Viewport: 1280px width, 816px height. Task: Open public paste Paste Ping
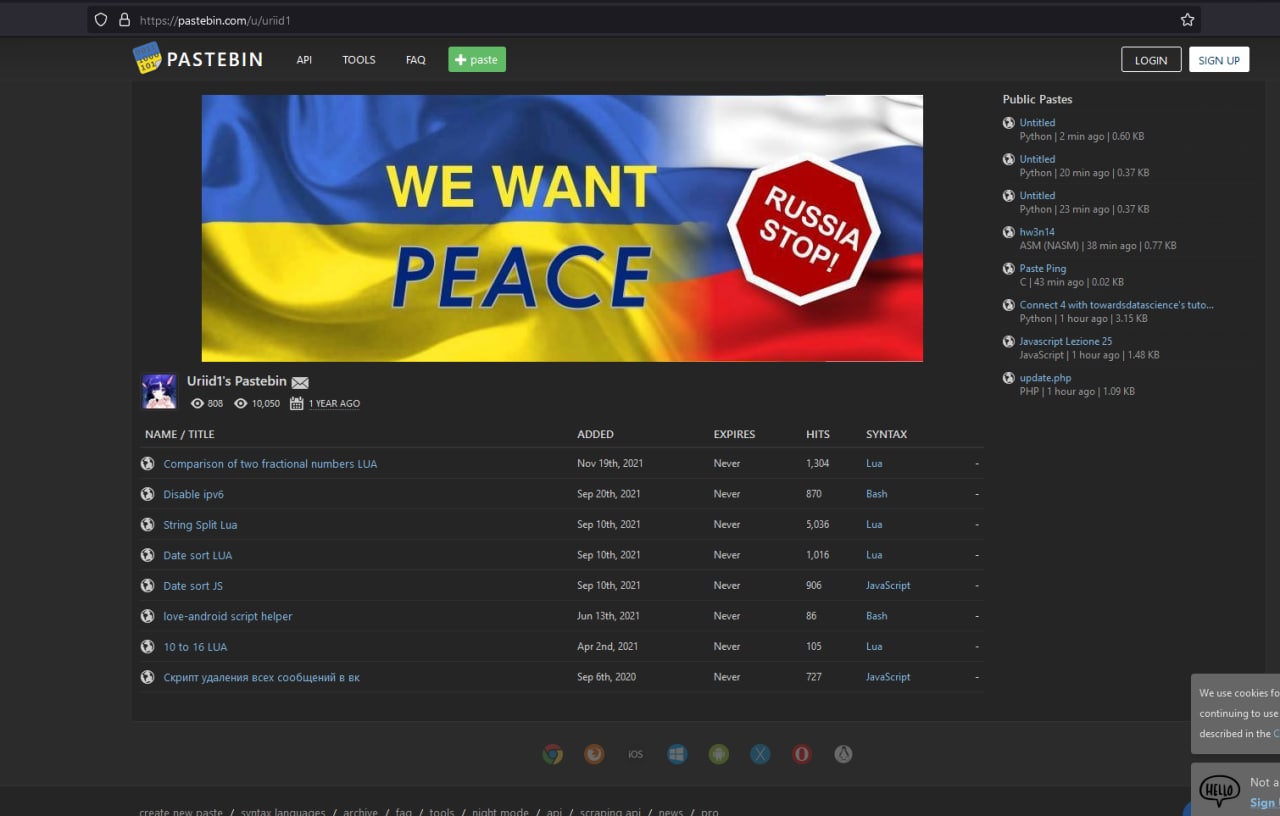pyautogui.click(x=1043, y=268)
